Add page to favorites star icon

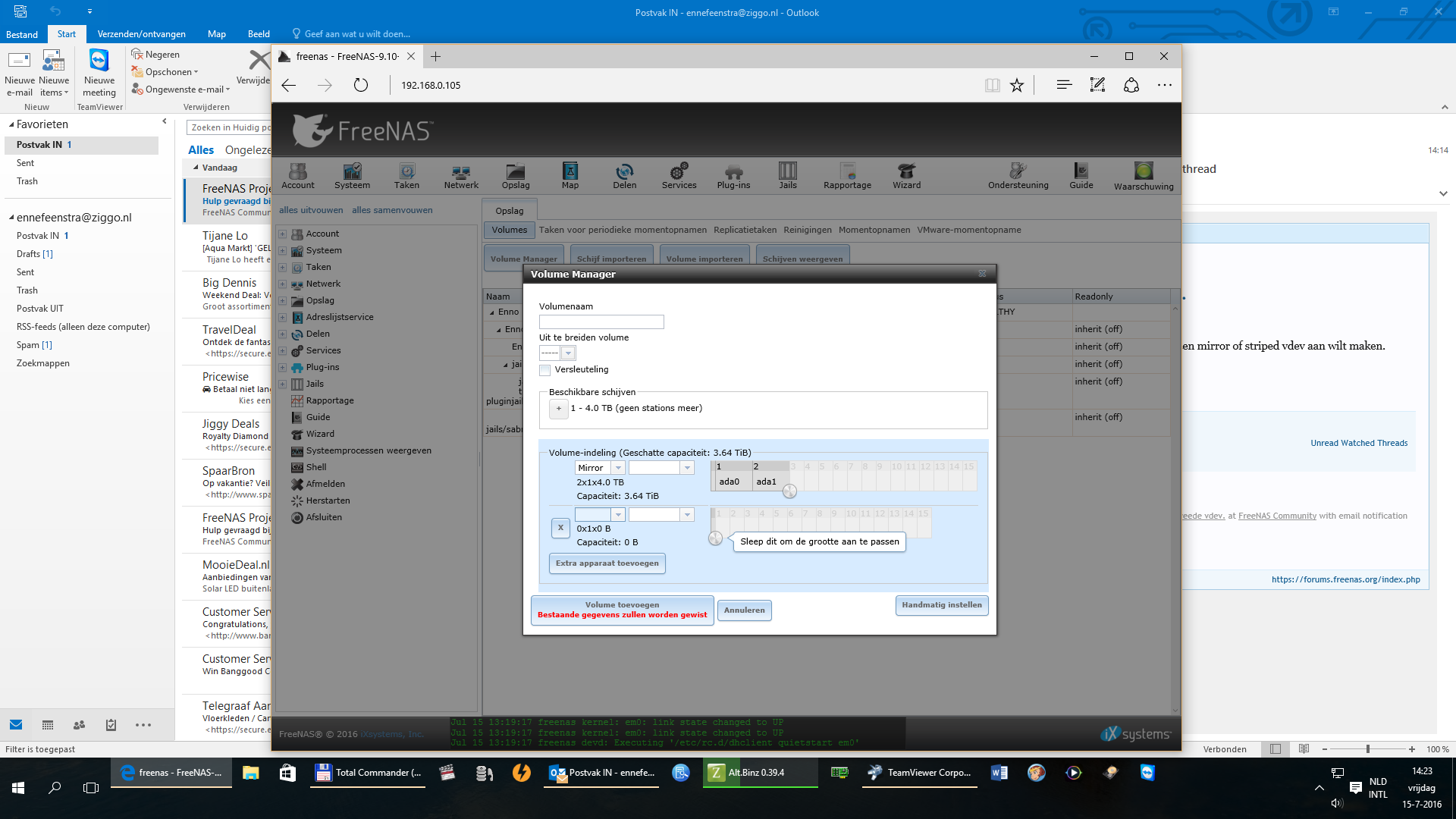[x=1017, y=85]
